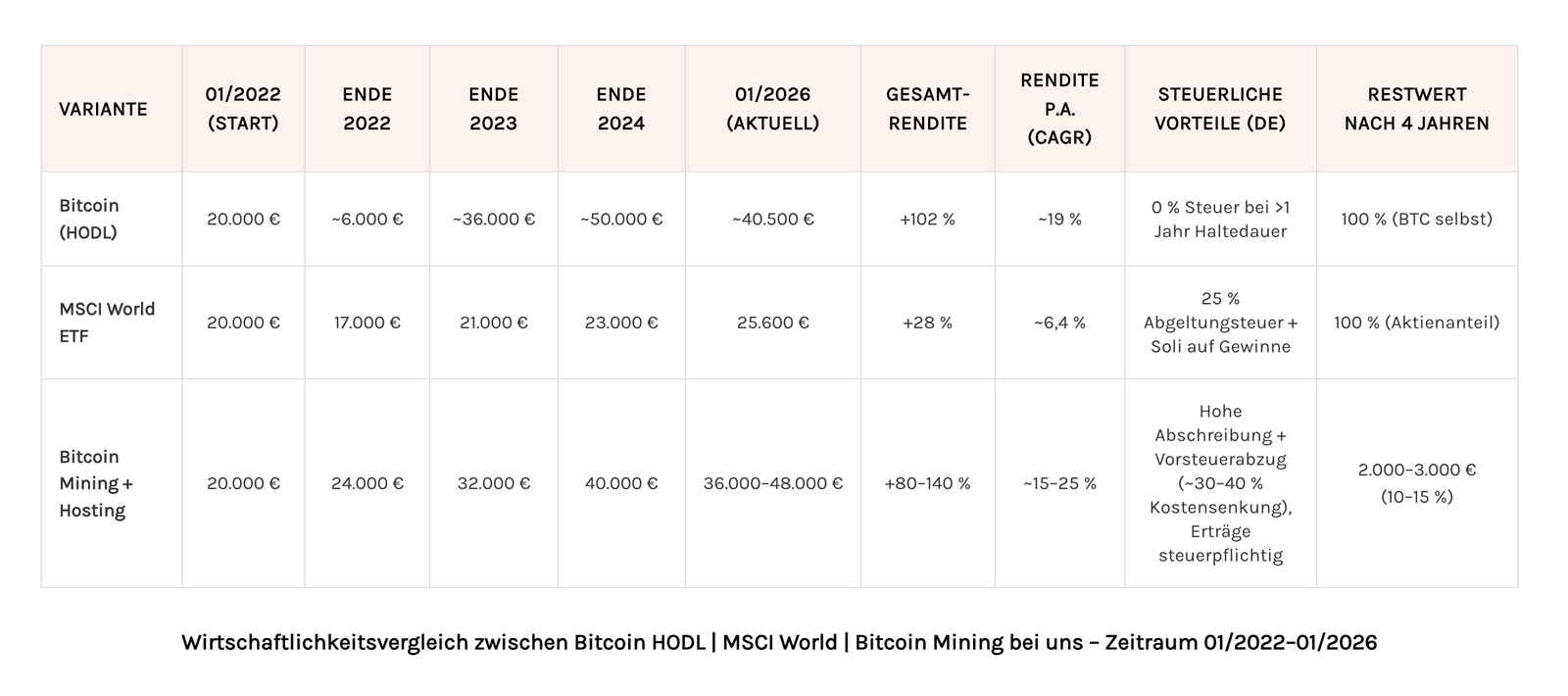Select the ~40.500 € cell

pos(772,220)
